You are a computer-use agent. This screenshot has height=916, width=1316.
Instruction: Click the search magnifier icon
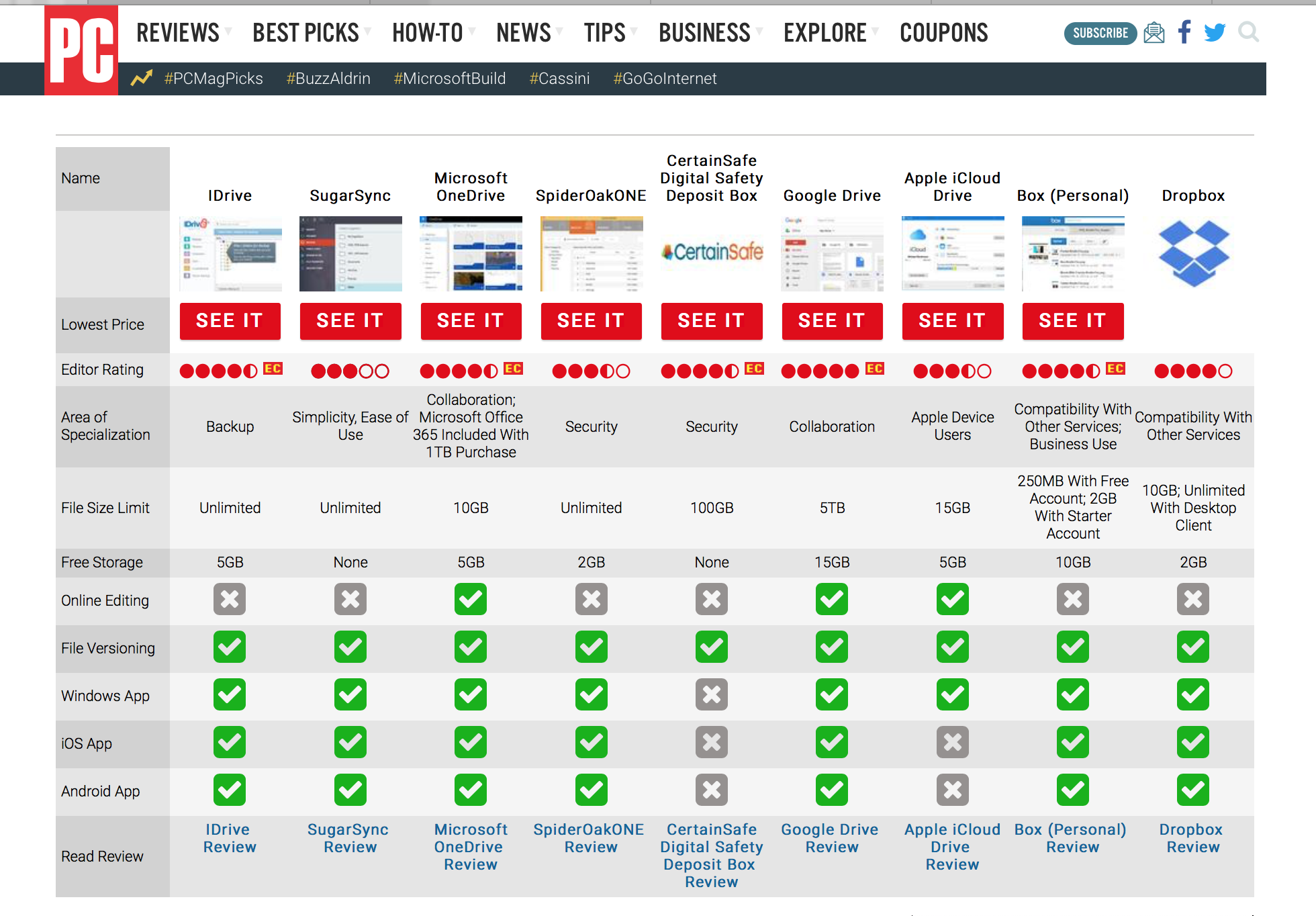(1248, 32)
